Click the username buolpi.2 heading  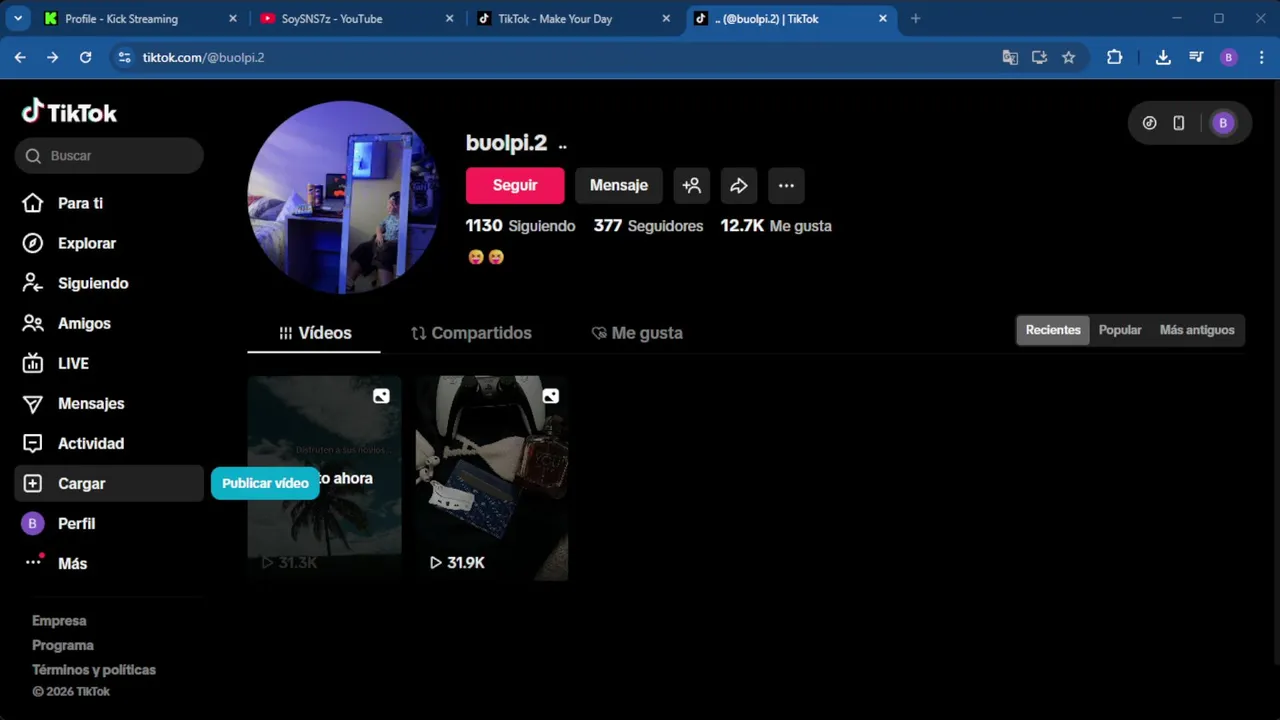click(506, 143)
